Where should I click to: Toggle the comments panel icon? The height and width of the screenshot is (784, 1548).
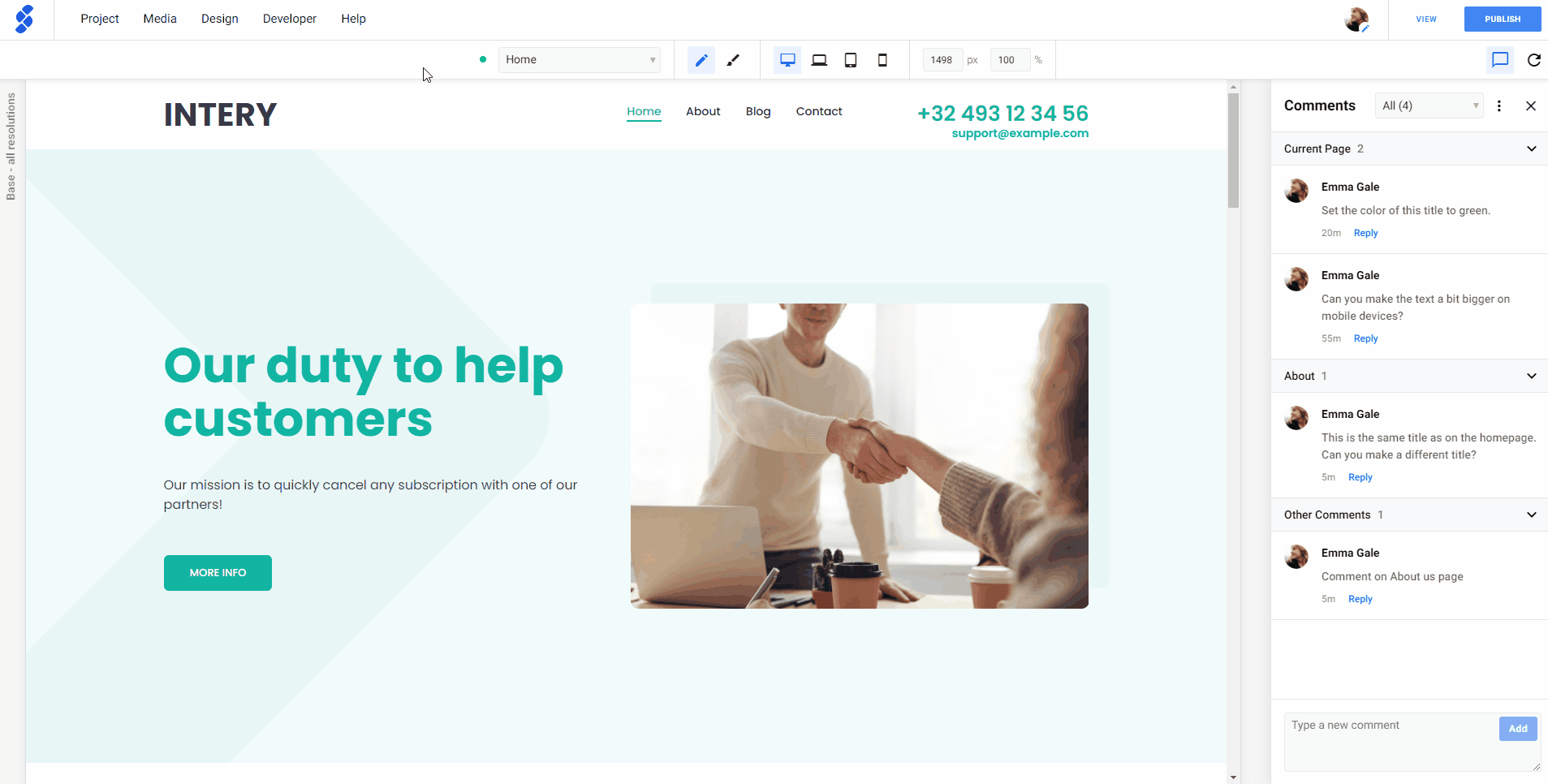coord(1500,60)
